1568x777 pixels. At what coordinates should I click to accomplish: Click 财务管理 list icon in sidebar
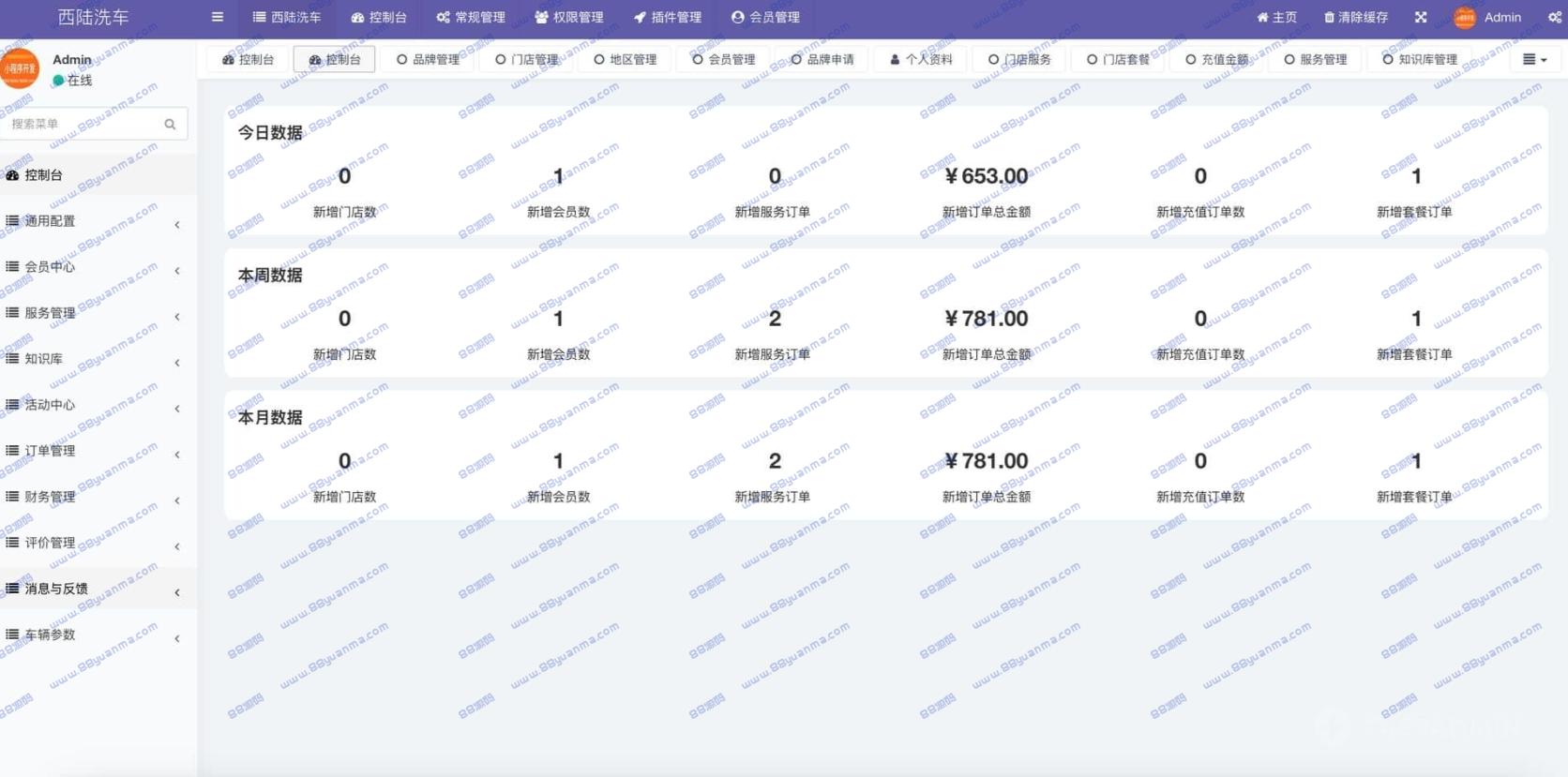click(12, 497)
